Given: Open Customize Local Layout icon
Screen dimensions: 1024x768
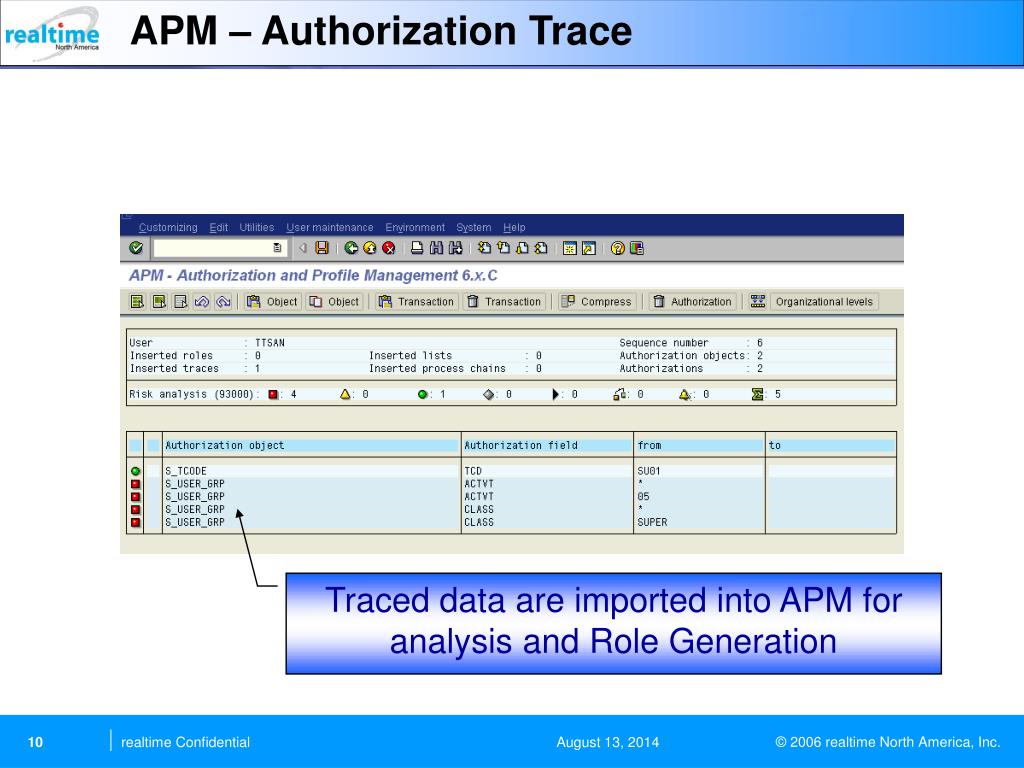Looking at the screenshot, I should [637, 248].
